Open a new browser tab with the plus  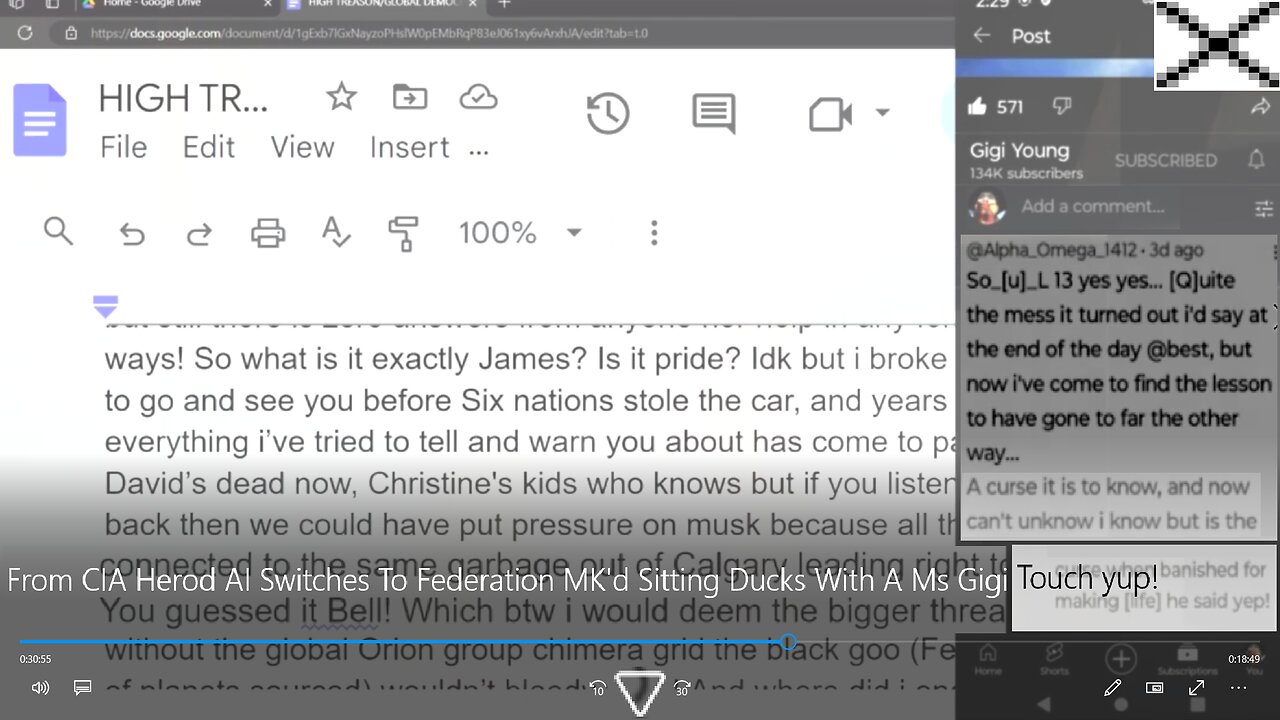[x=504, y=4]
